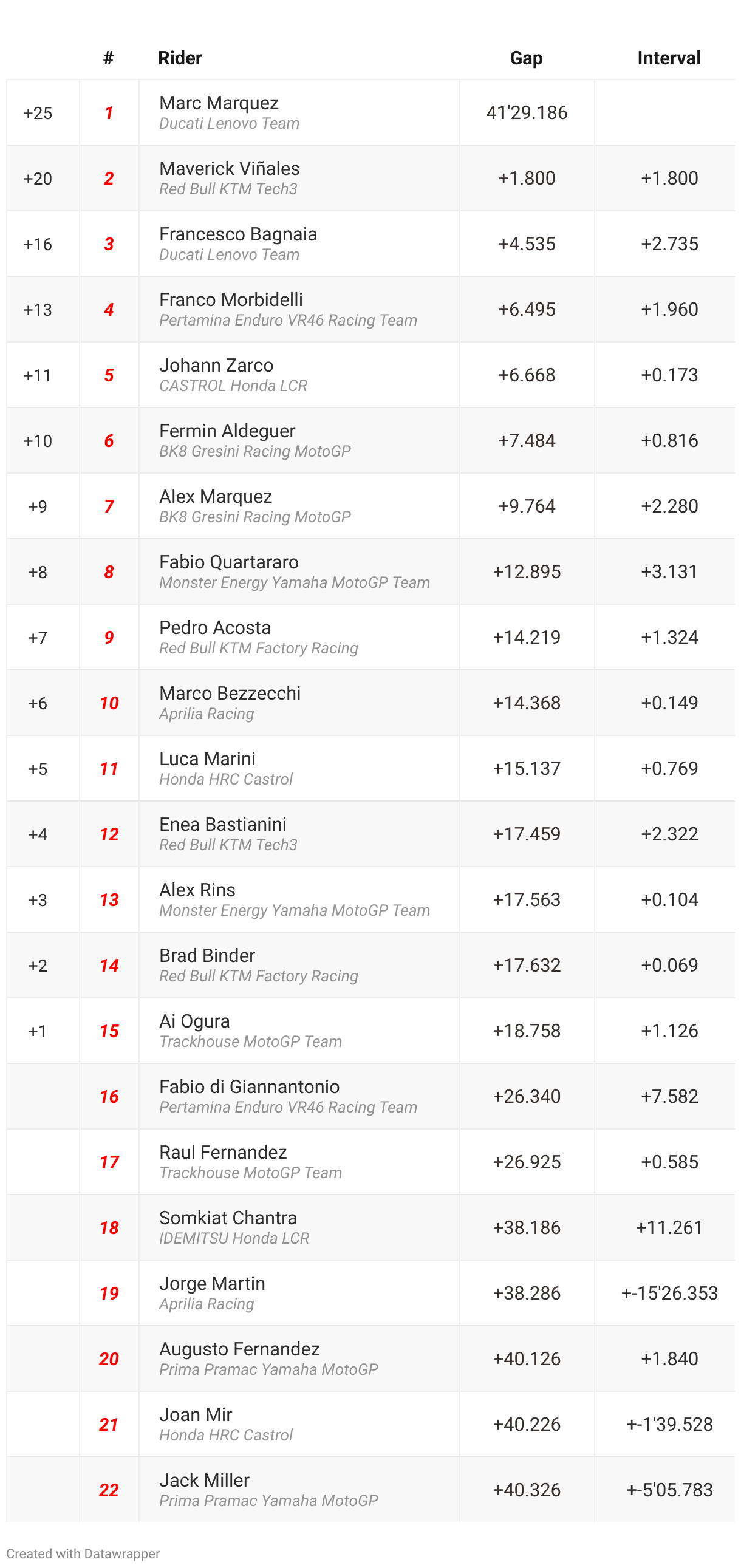Open the Created with Datawrapper link
This screenshot has width=741, height=1568.
pos(83,1553)
